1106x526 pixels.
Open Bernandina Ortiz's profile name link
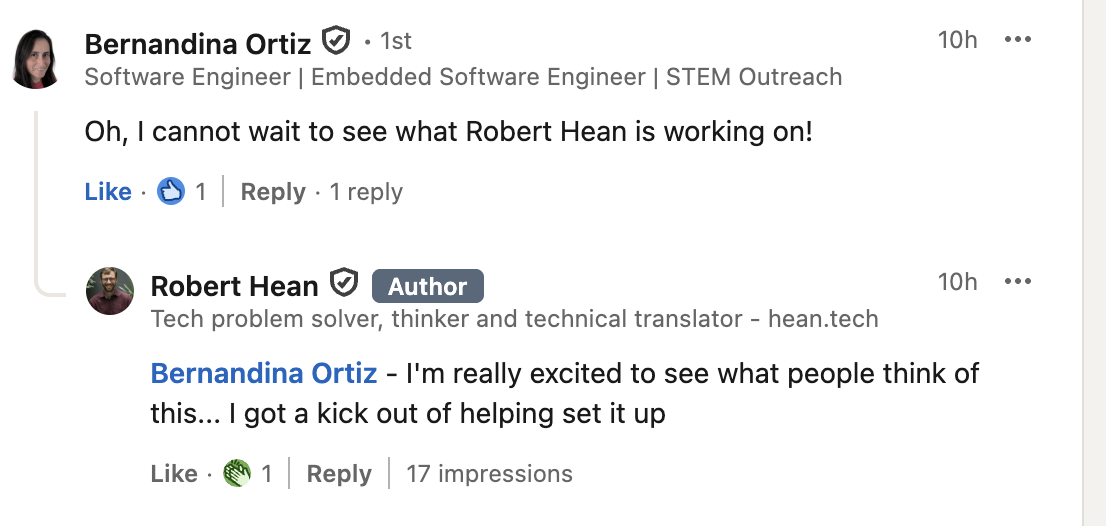[x=198, y=42]
